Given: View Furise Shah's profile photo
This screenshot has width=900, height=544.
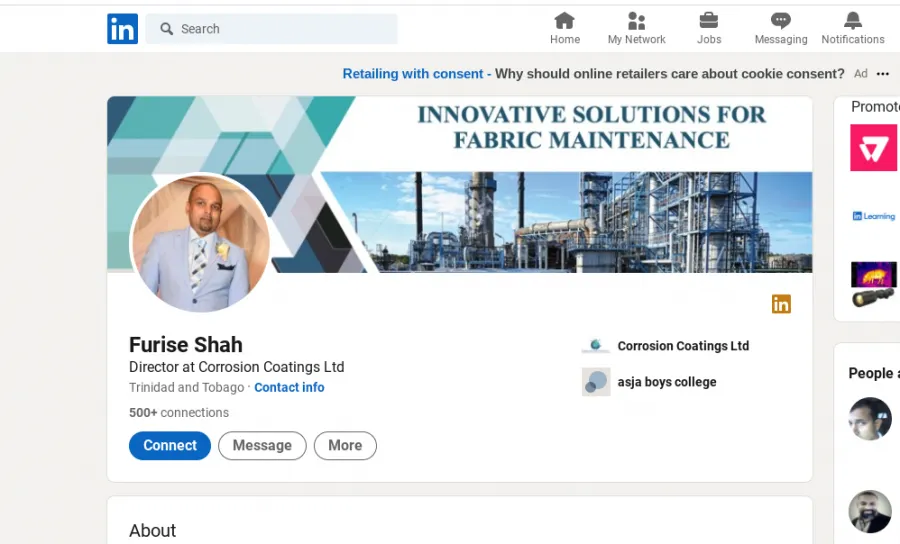Looking at the screenshot, I should 200,243.
